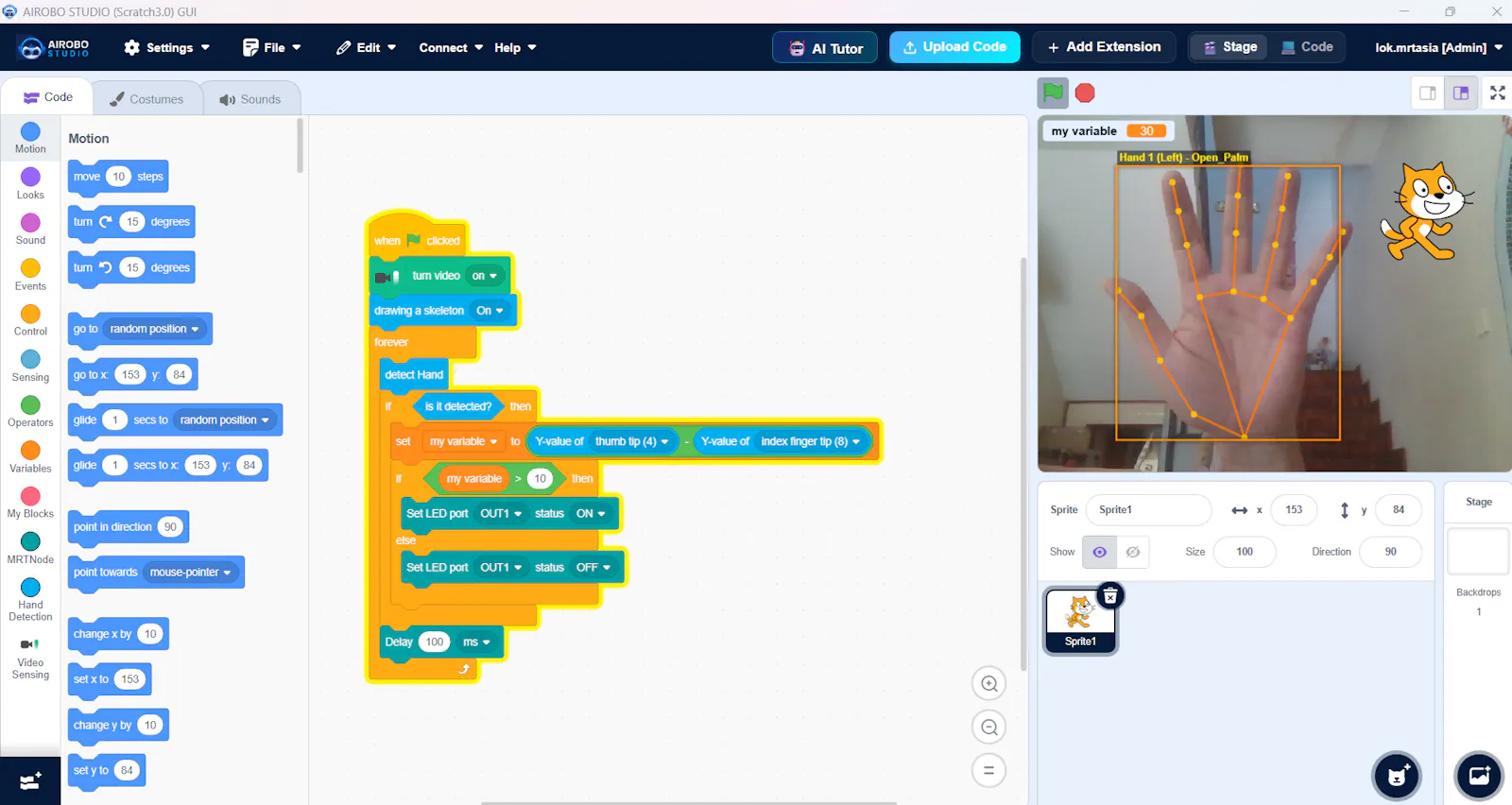Viewport: 1512px width, 805px height.
Task: Open status ON dropdown in LED block
Action: point(591,514)
